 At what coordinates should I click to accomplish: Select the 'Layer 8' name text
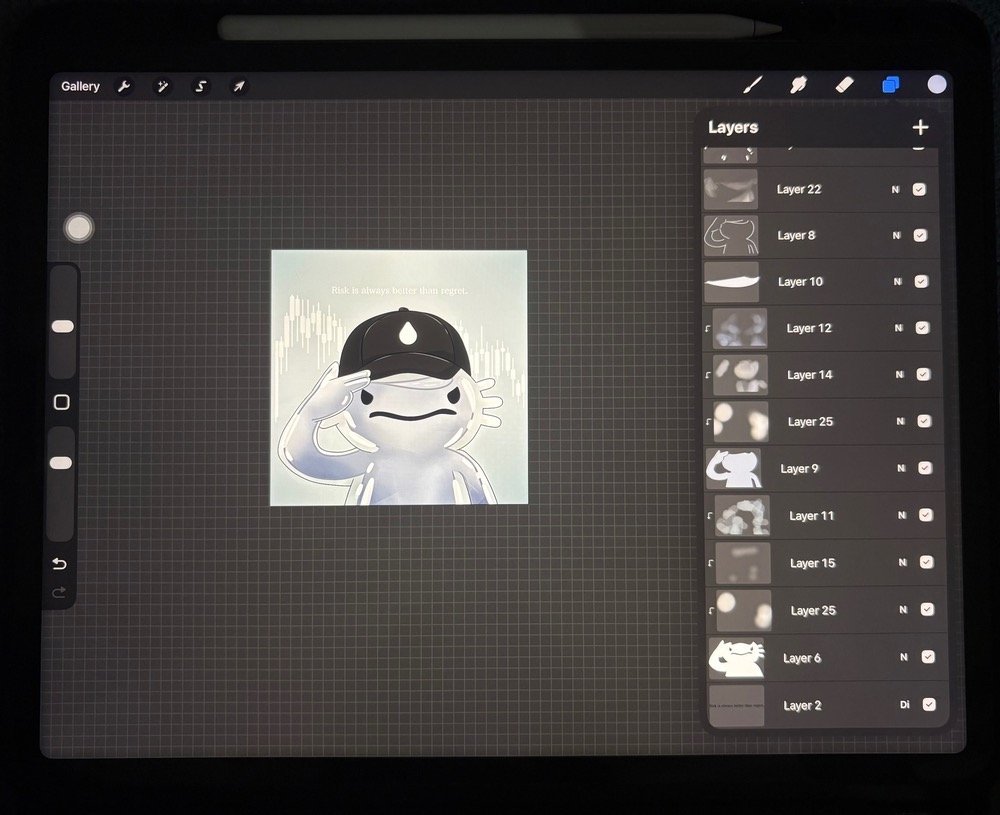click(x=797, y=235)
